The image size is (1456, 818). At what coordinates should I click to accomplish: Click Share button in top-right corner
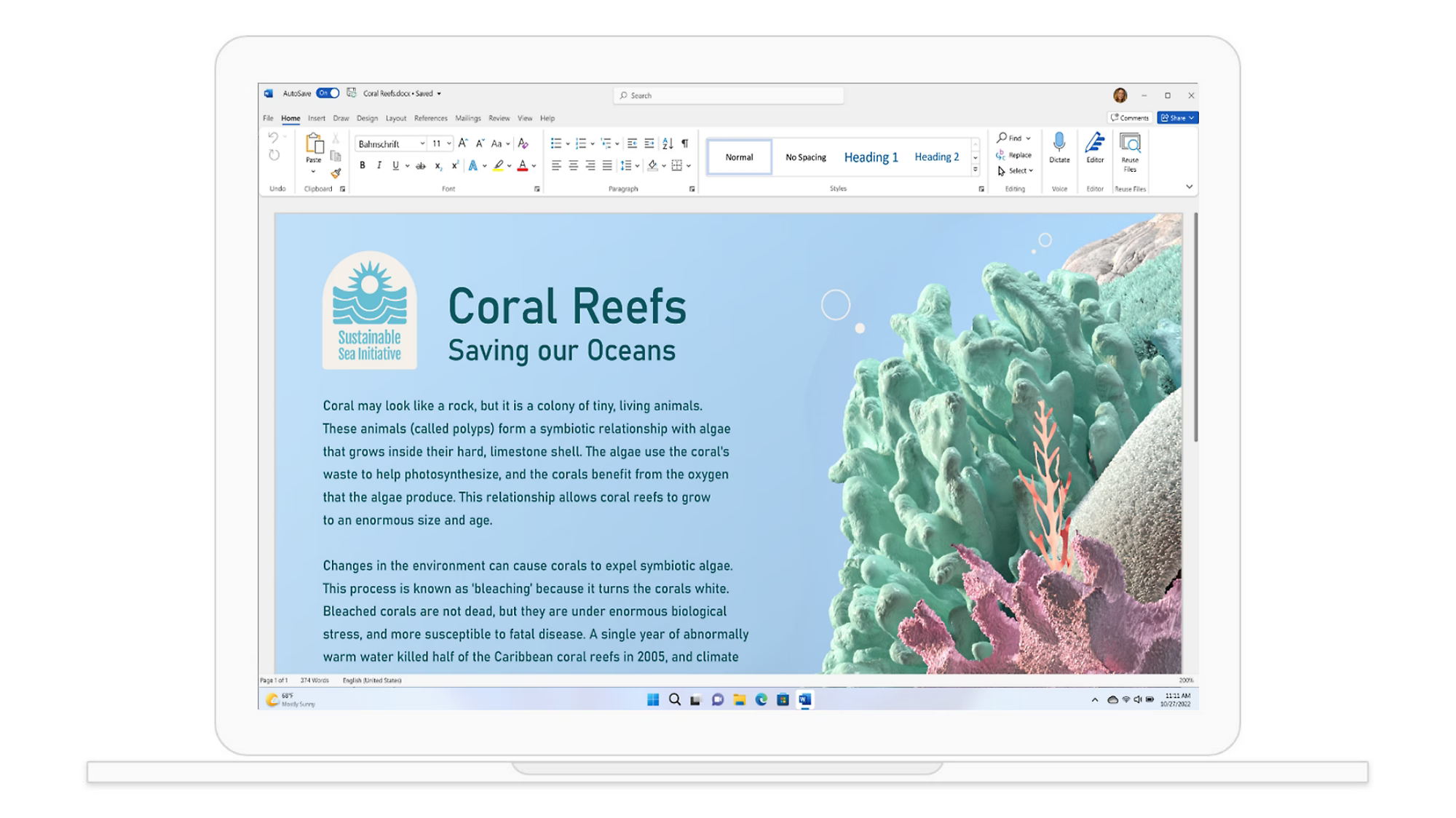[1176, 117]
